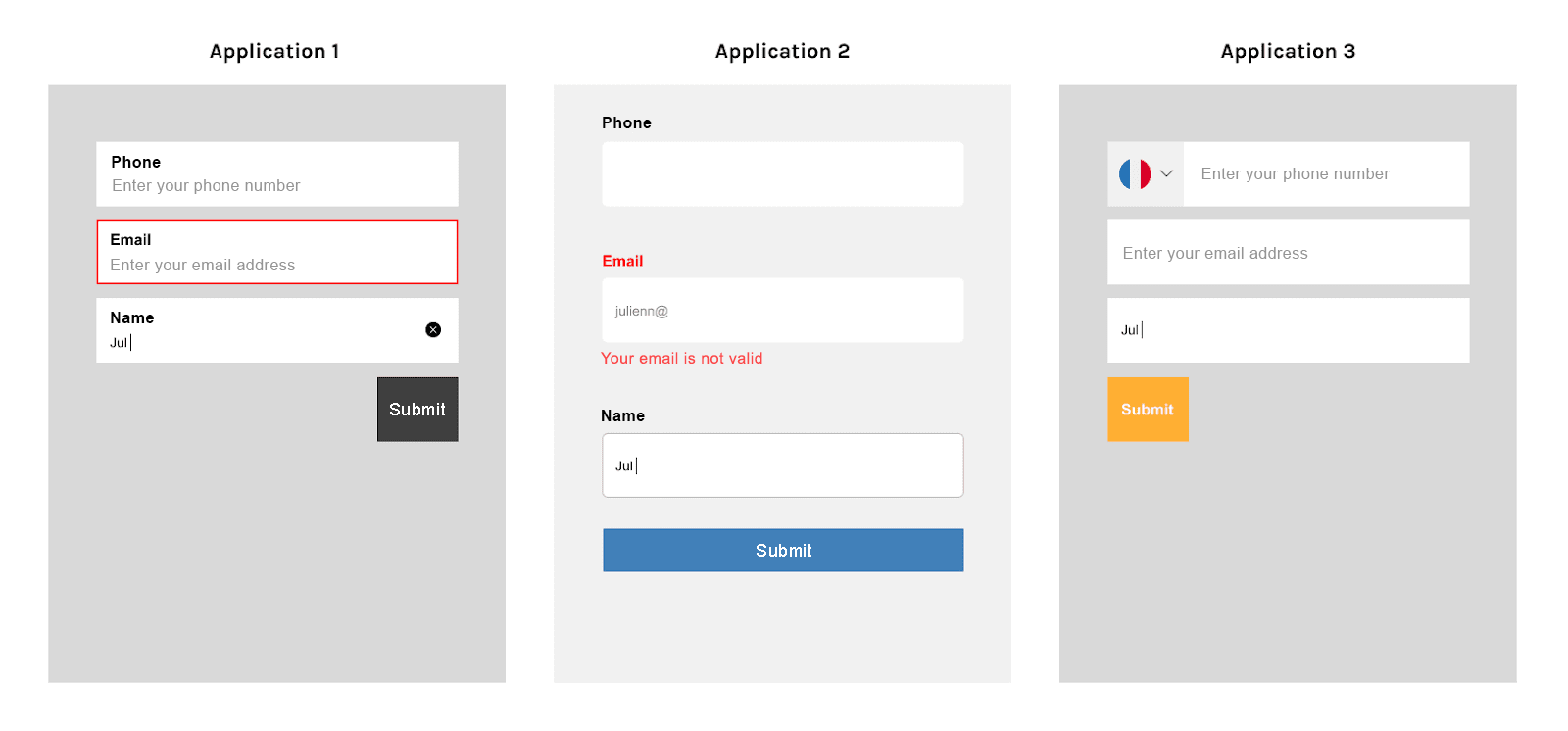Focus the Phone field in Application 1
Viewport: 1568px width, 731px height.
277,174
